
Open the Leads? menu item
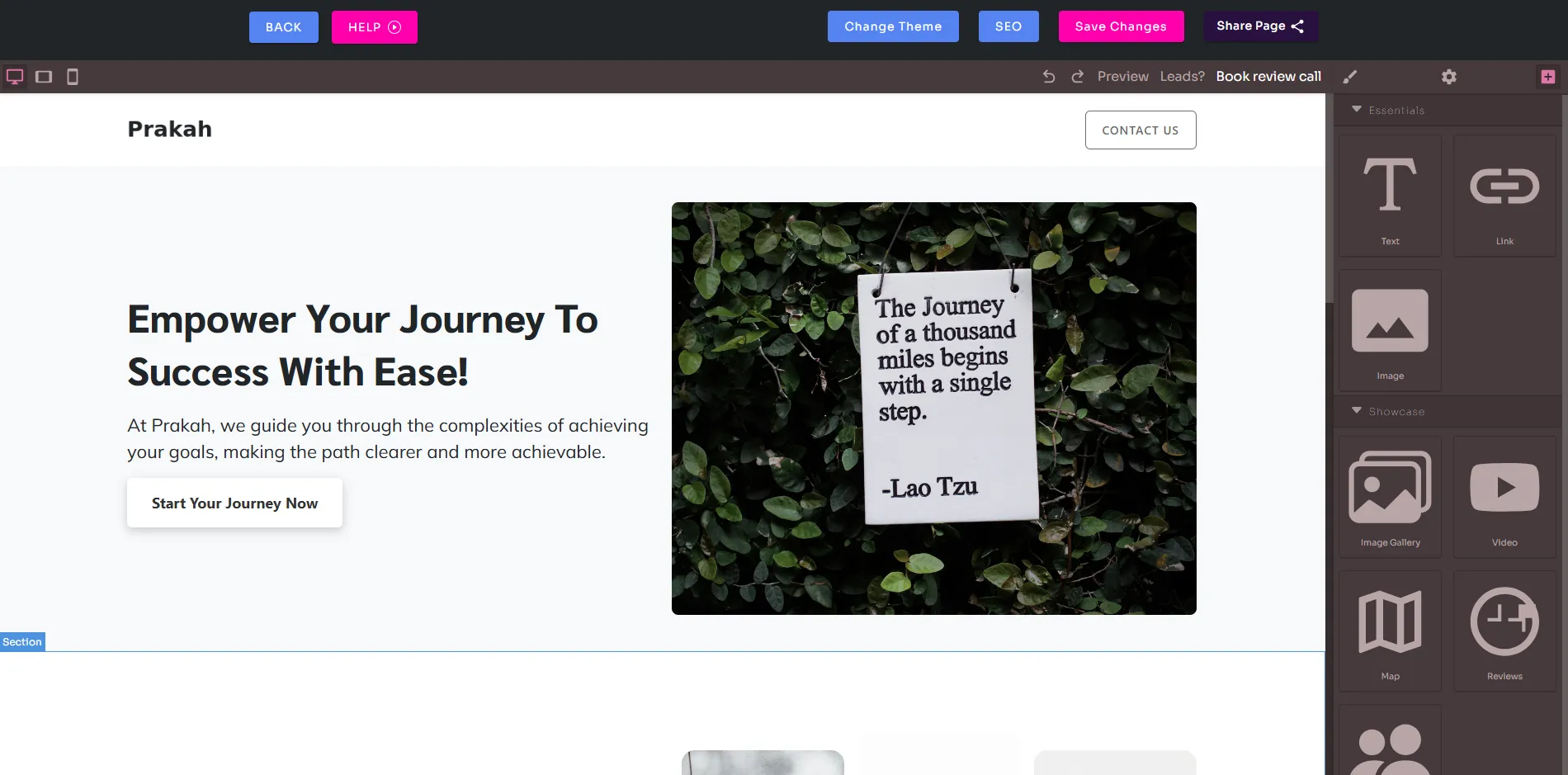point(1182,76)
